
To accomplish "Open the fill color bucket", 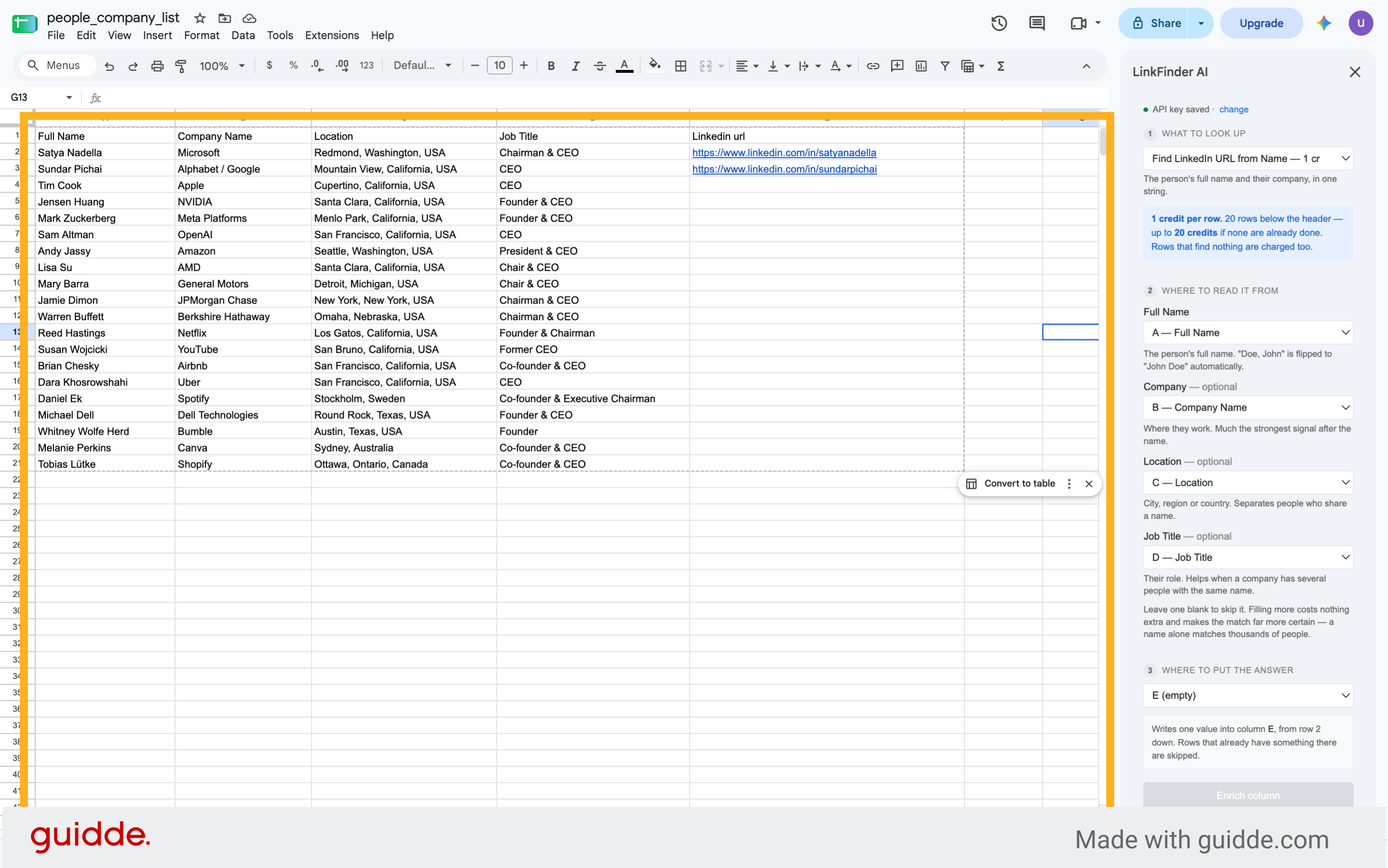I will pos(655,66).
